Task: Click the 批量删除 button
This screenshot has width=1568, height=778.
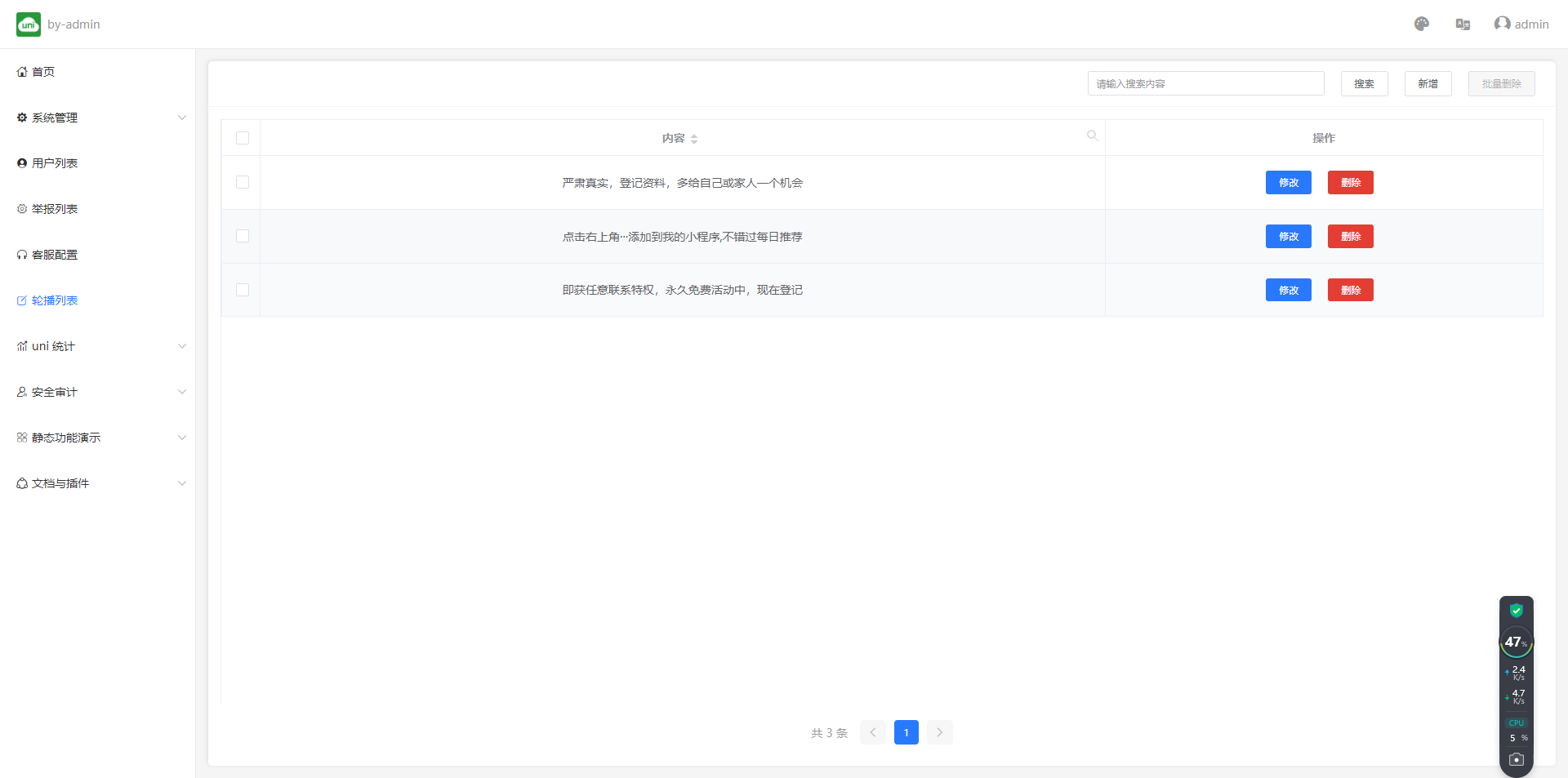Action: pyautogui.click(x=1502, y=83)
